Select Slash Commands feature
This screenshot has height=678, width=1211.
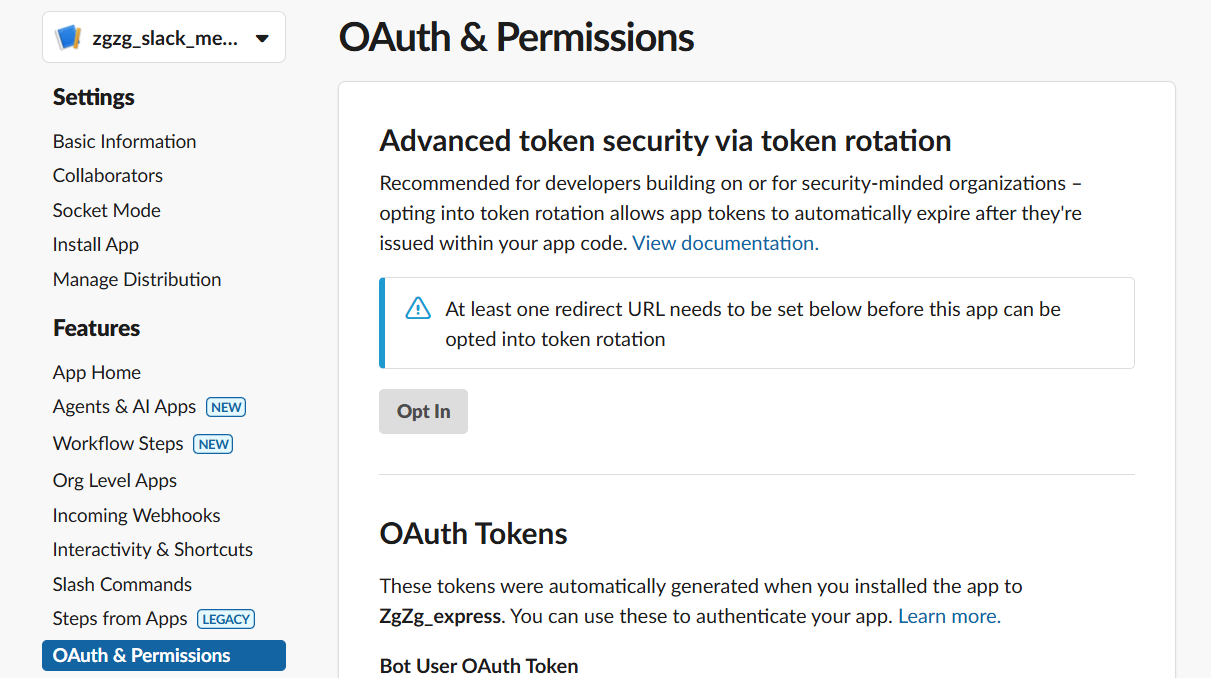coord(122,584)
